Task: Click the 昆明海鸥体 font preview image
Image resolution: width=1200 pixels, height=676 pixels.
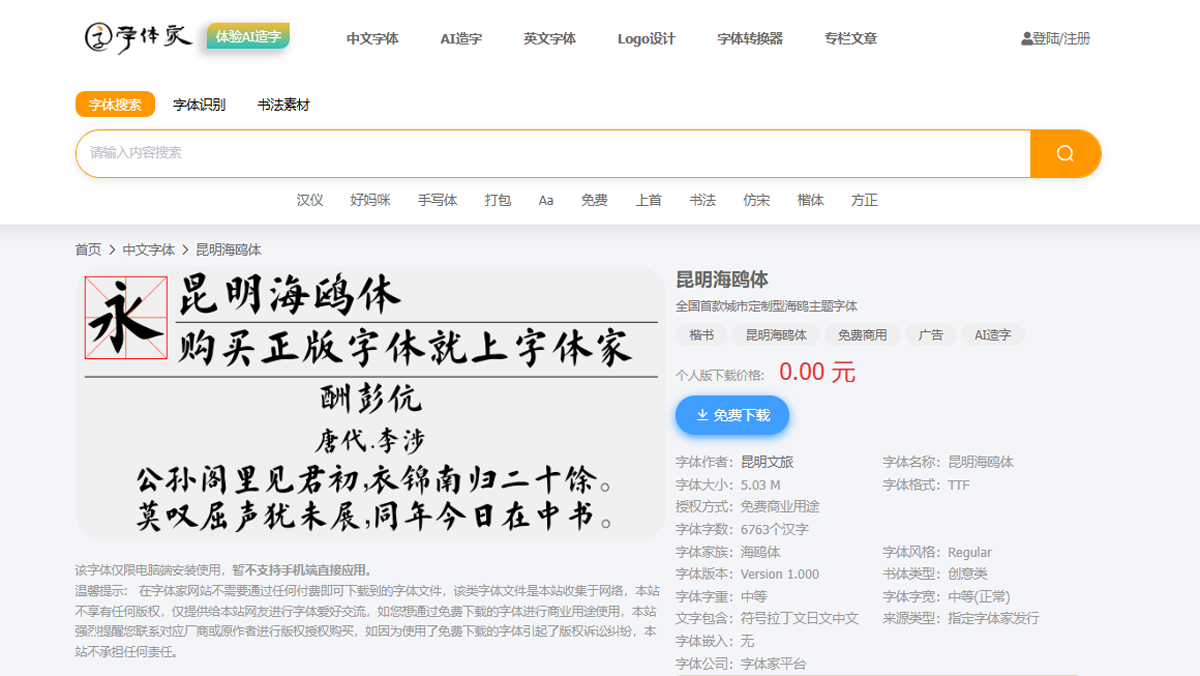Action: pos(370,404)
